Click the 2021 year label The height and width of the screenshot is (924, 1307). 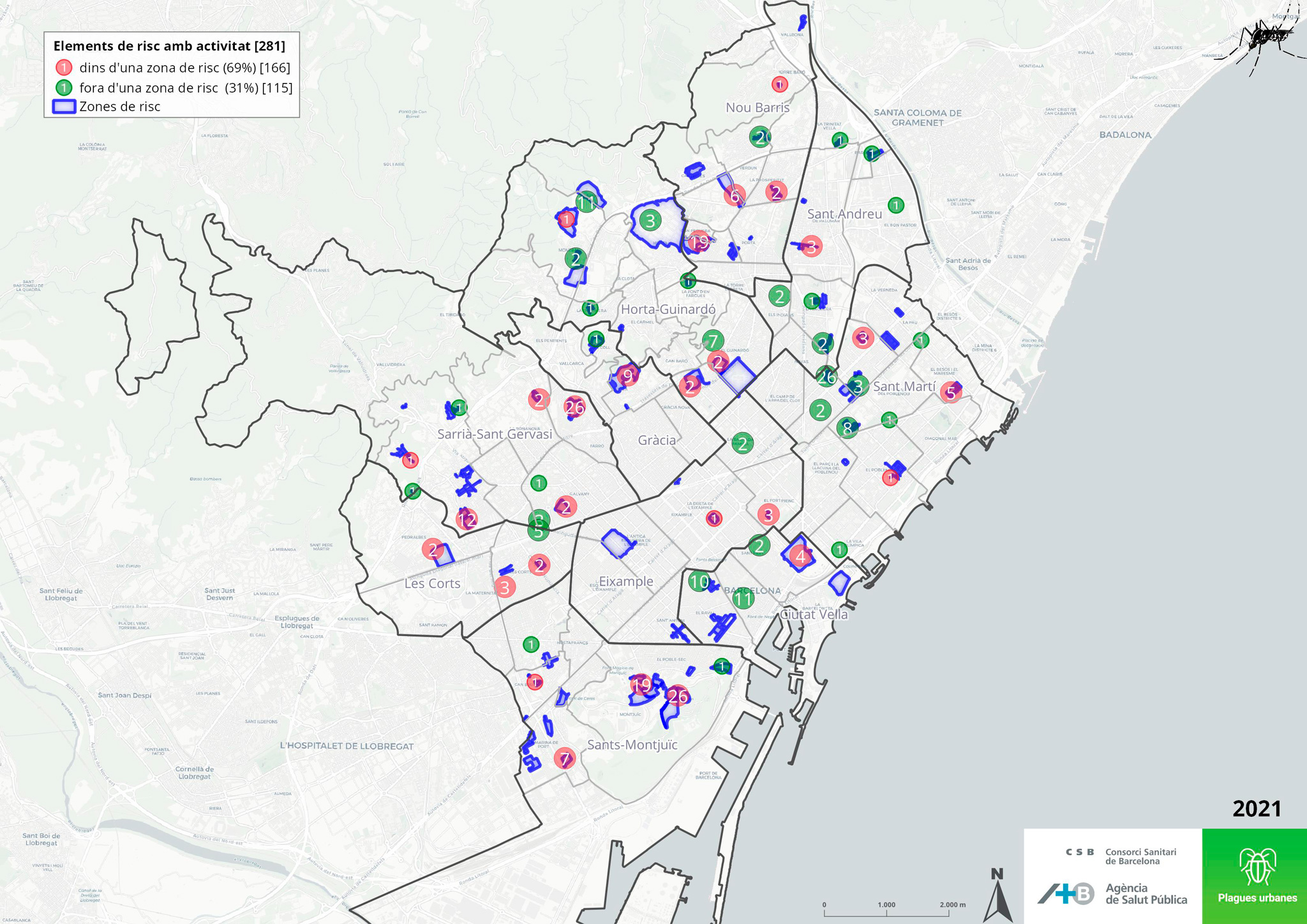pos(1257,808)
